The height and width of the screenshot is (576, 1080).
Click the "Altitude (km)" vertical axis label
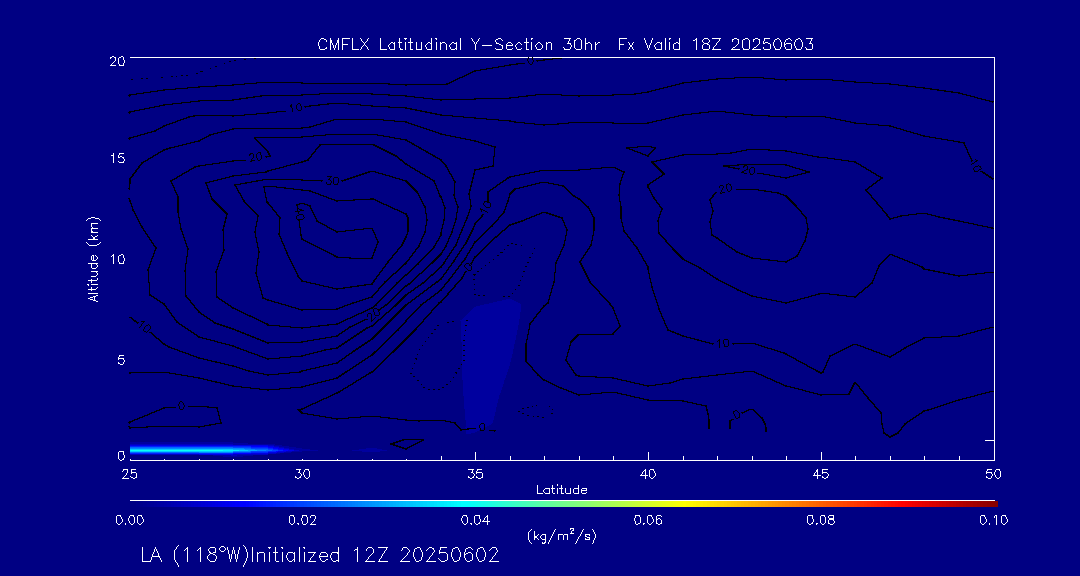point(93,260)
